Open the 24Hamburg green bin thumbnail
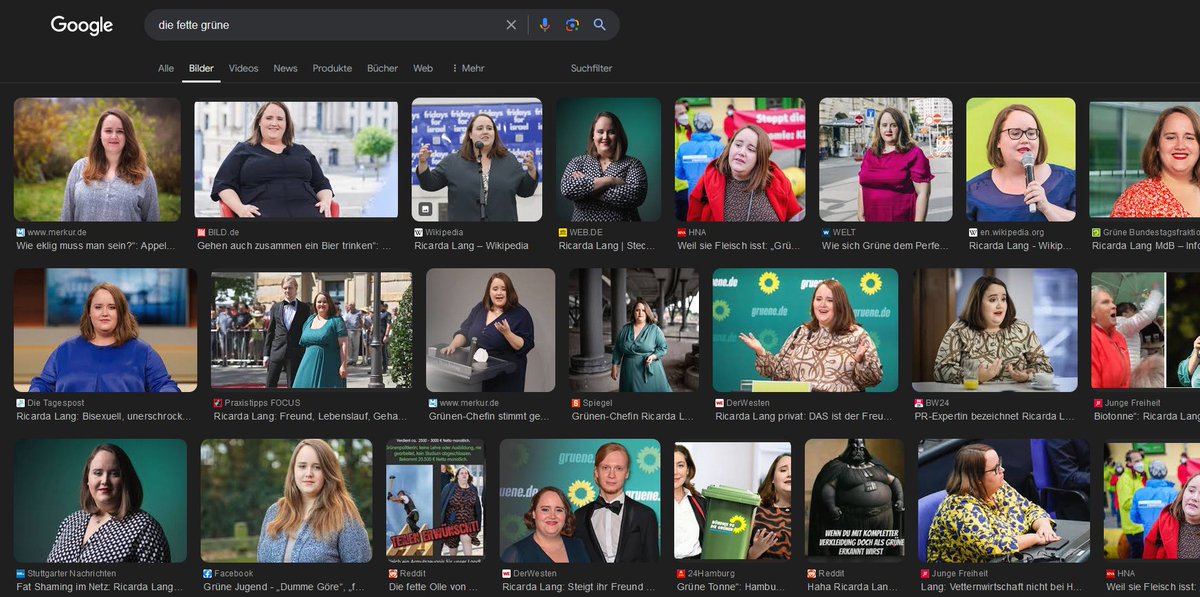This screenshot has height=597, width=1200. pos(733,501)
